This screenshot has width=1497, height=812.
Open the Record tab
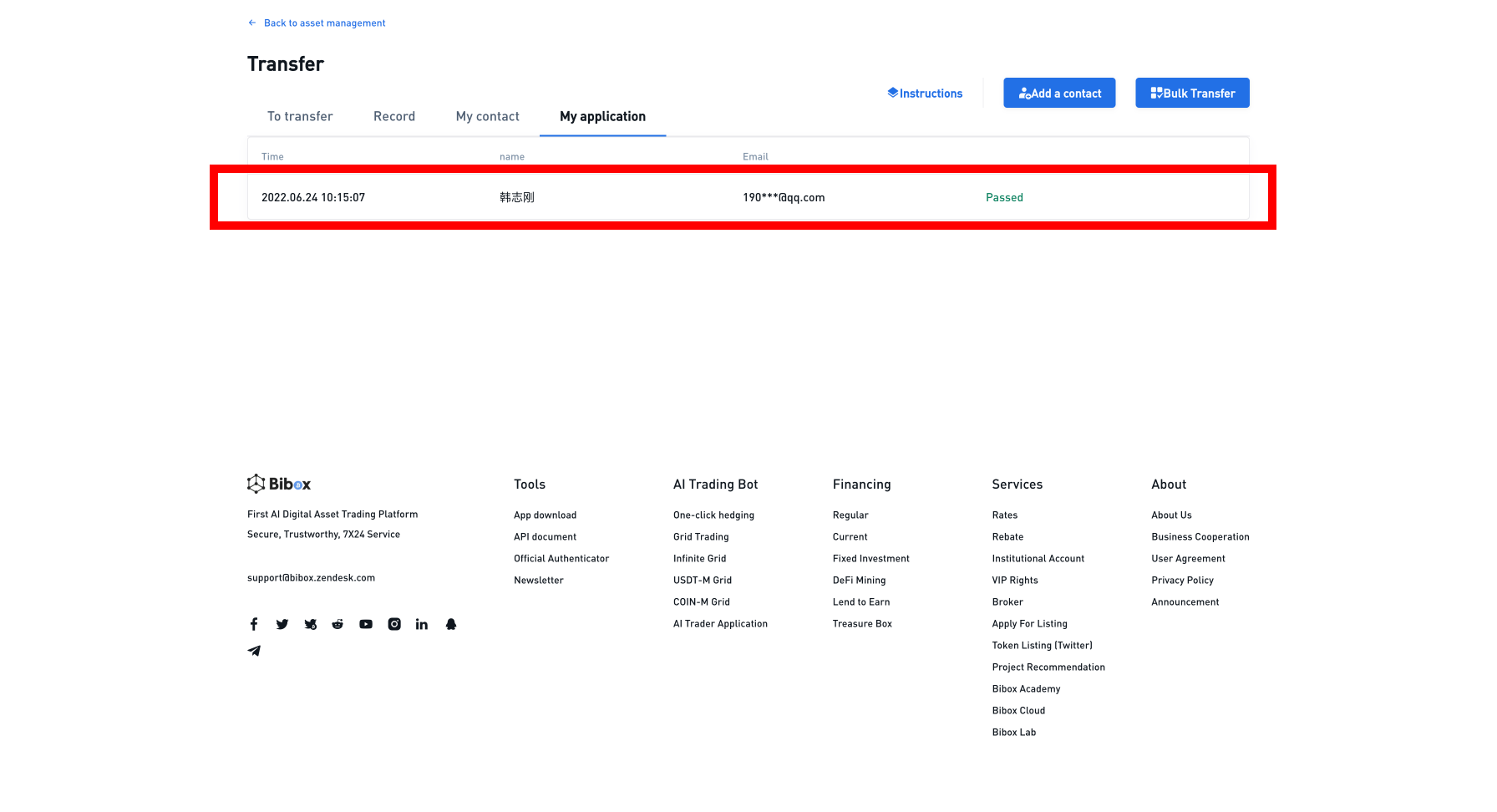click(x=394, y=116)
